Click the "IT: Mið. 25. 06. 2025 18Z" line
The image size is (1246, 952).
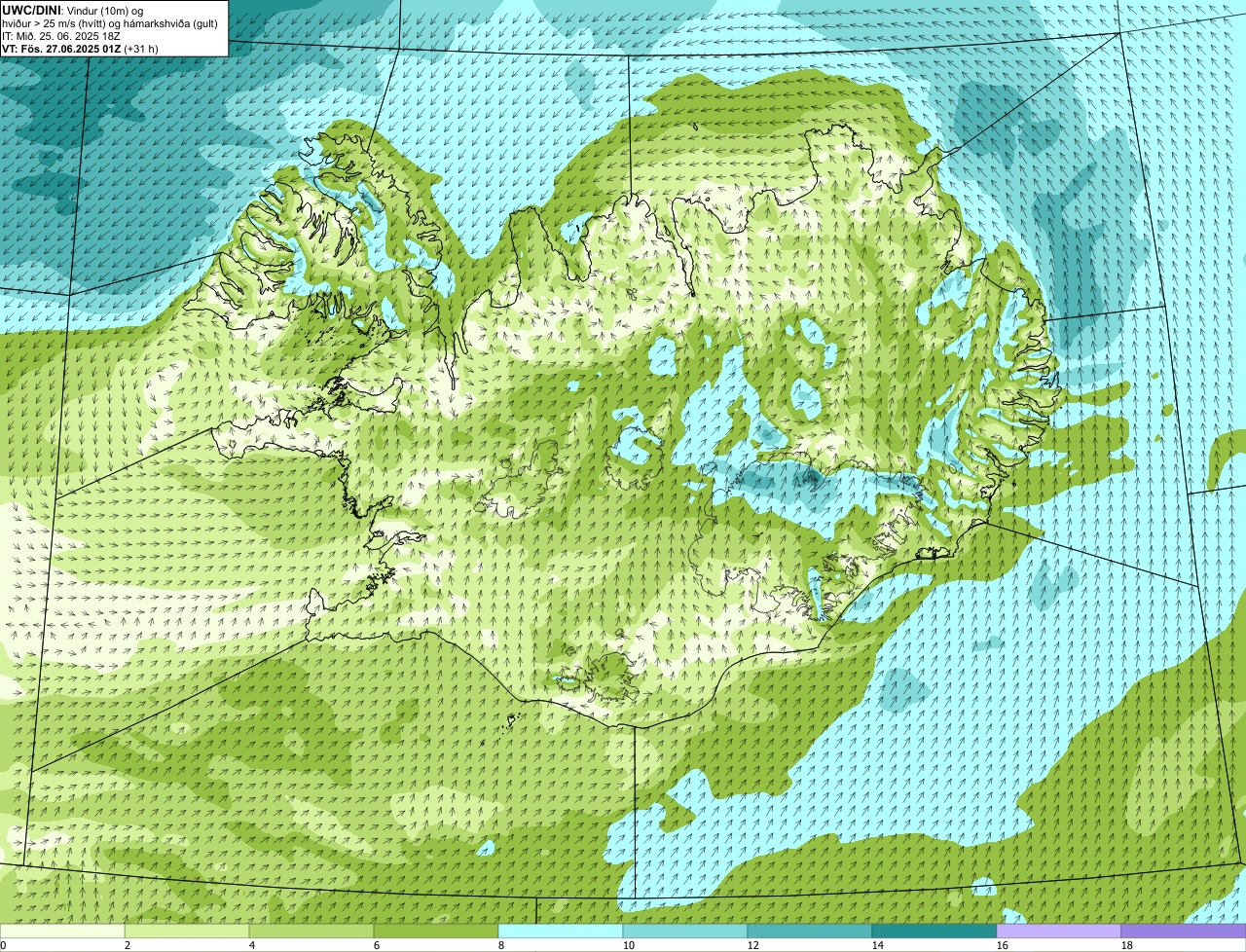point(61,35)
